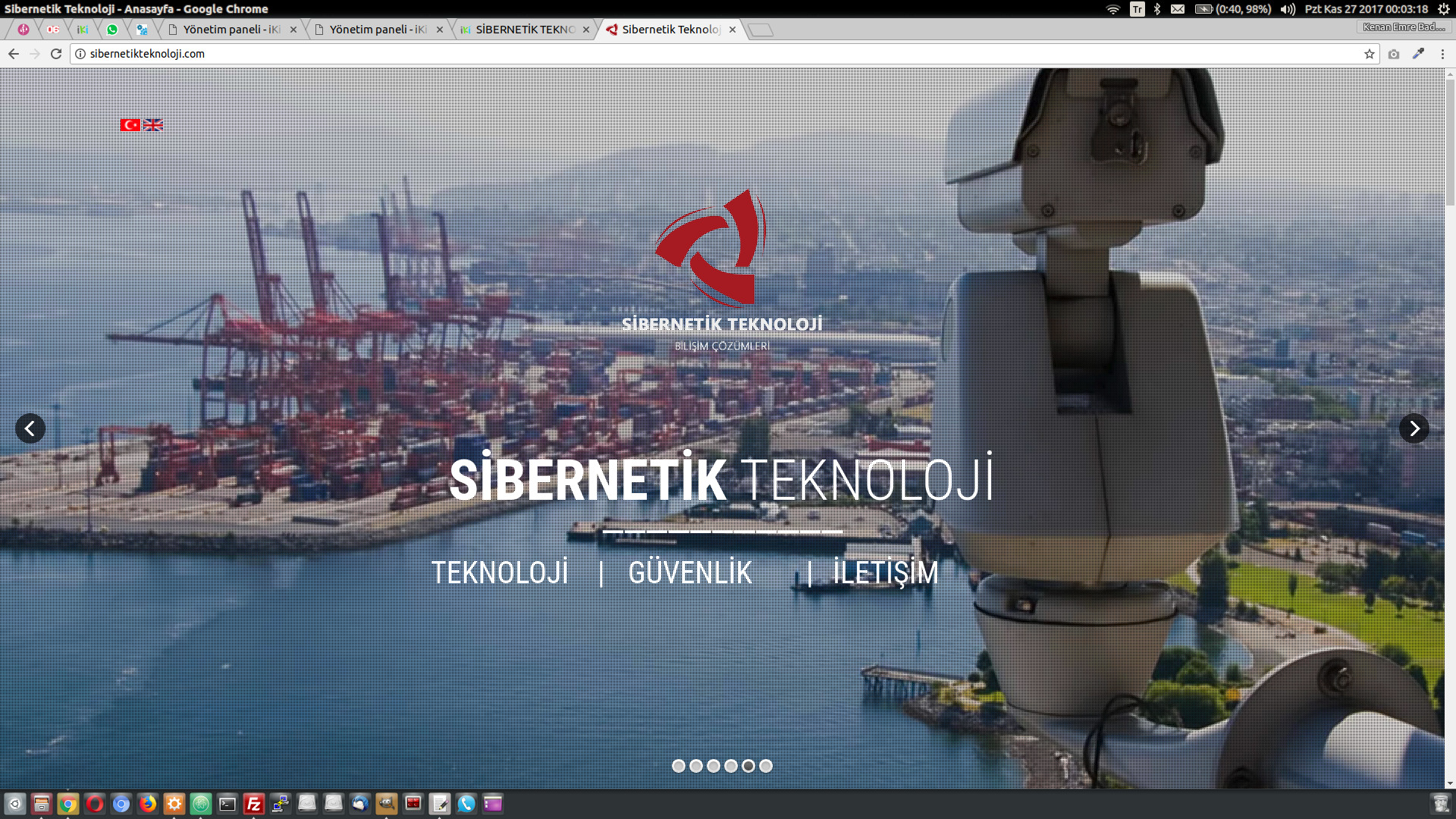Open the Bluetooth indicator menu
The image size is (1456, 819).
(x=1157, y=9)
